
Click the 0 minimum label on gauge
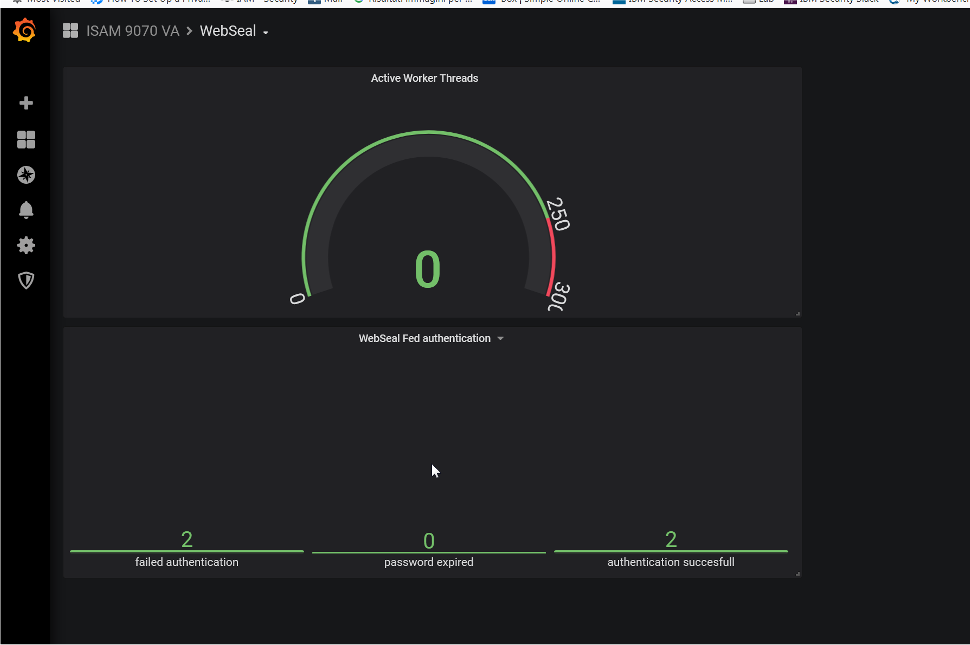pyautogui.click(x=297, y=299)
